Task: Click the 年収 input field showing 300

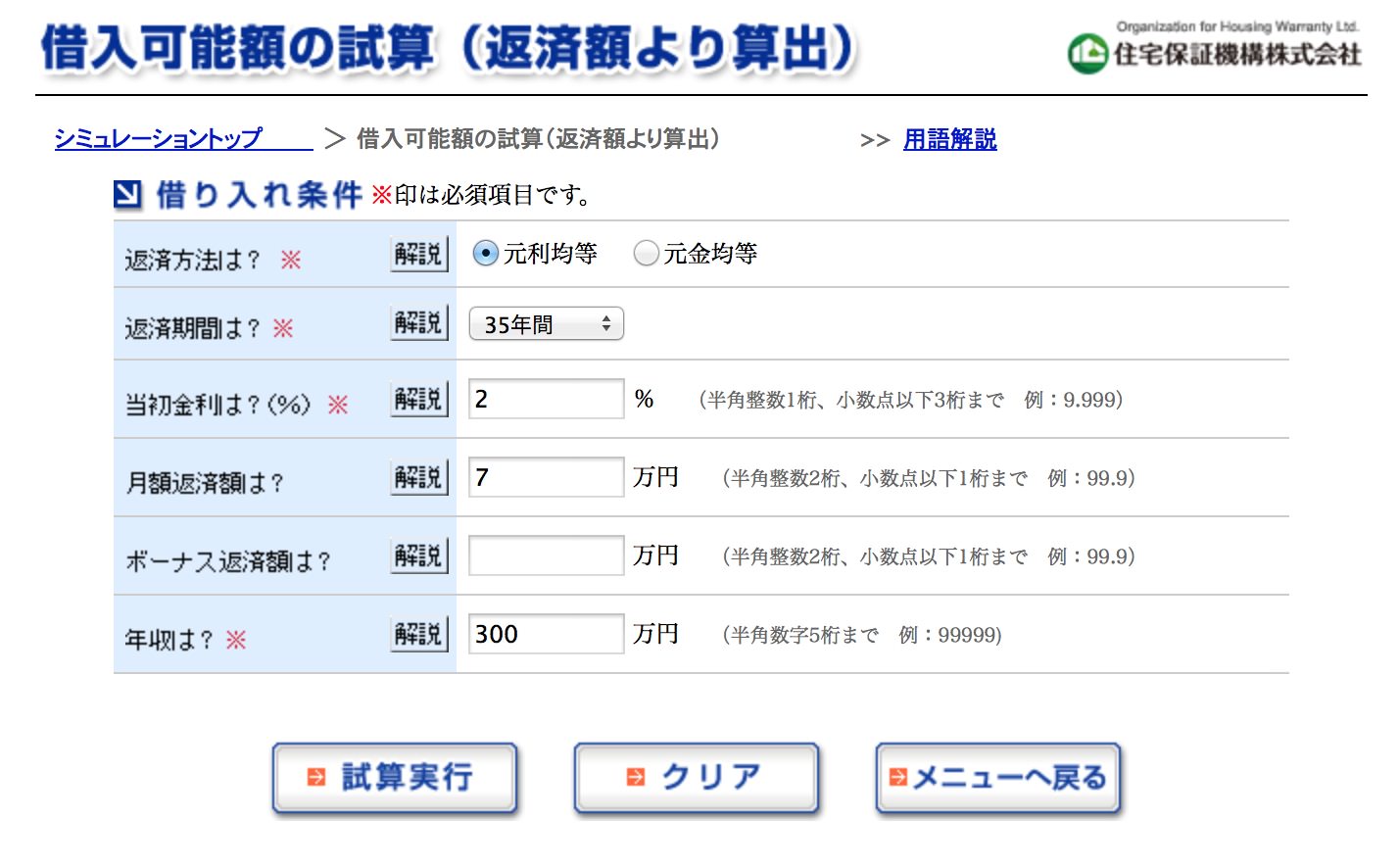Action: (x=546, y=634)
